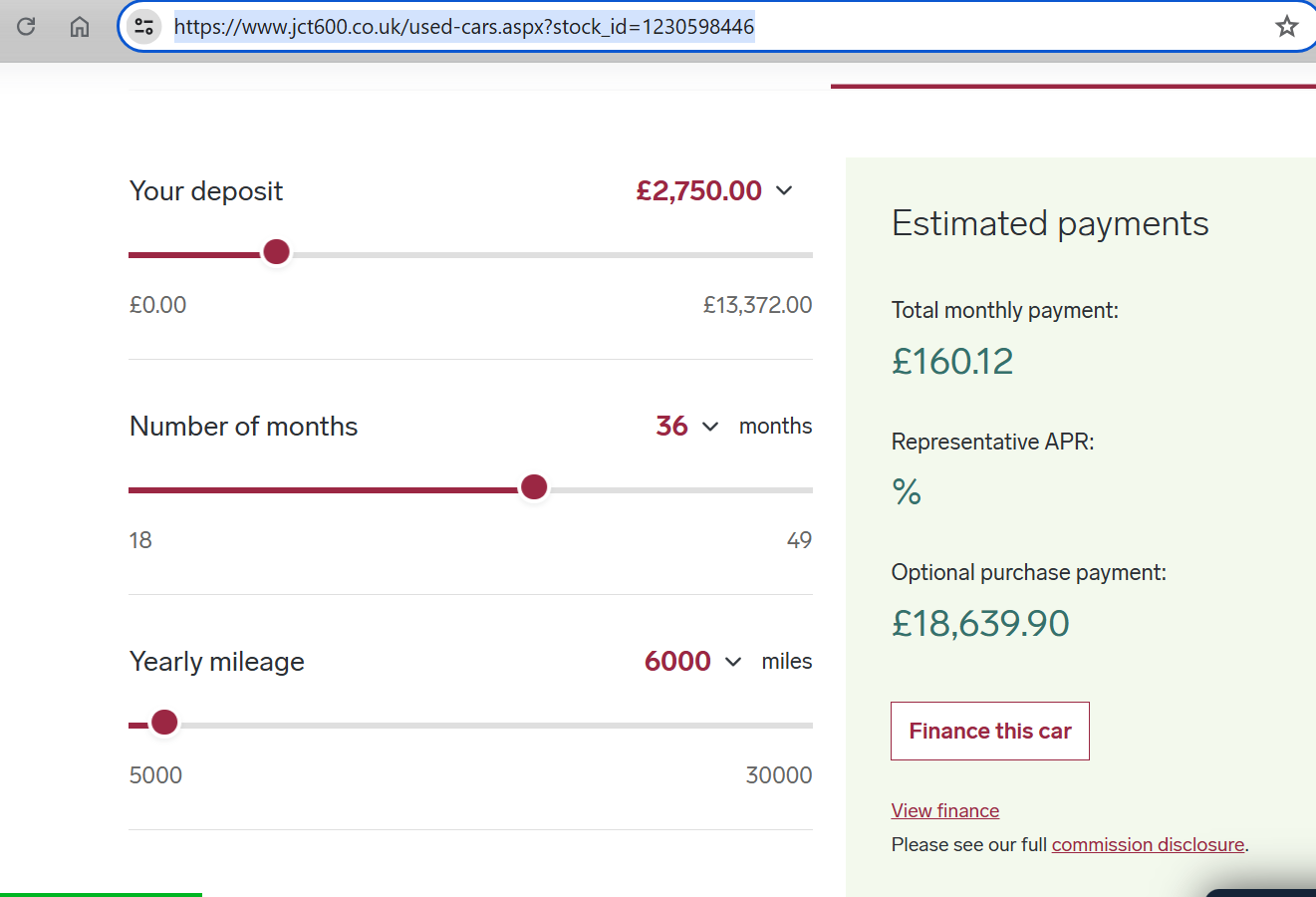1316x897 pixels.
Task: Click the Finance this car button
Action: [x=989, y=731]
